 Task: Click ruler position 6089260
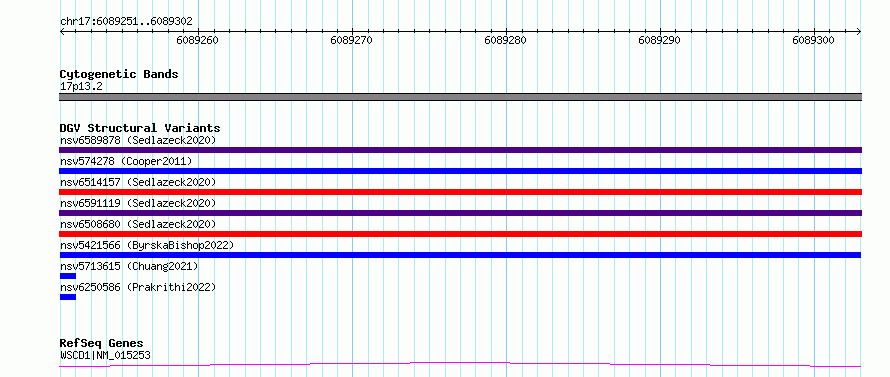[198, 40]
